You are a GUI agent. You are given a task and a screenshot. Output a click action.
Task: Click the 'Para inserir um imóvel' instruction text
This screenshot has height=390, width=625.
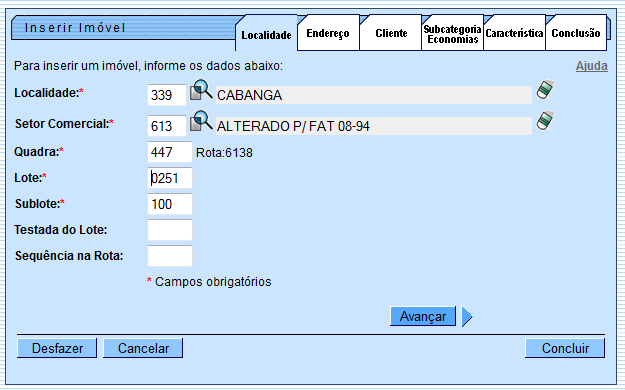click(148, 65)
